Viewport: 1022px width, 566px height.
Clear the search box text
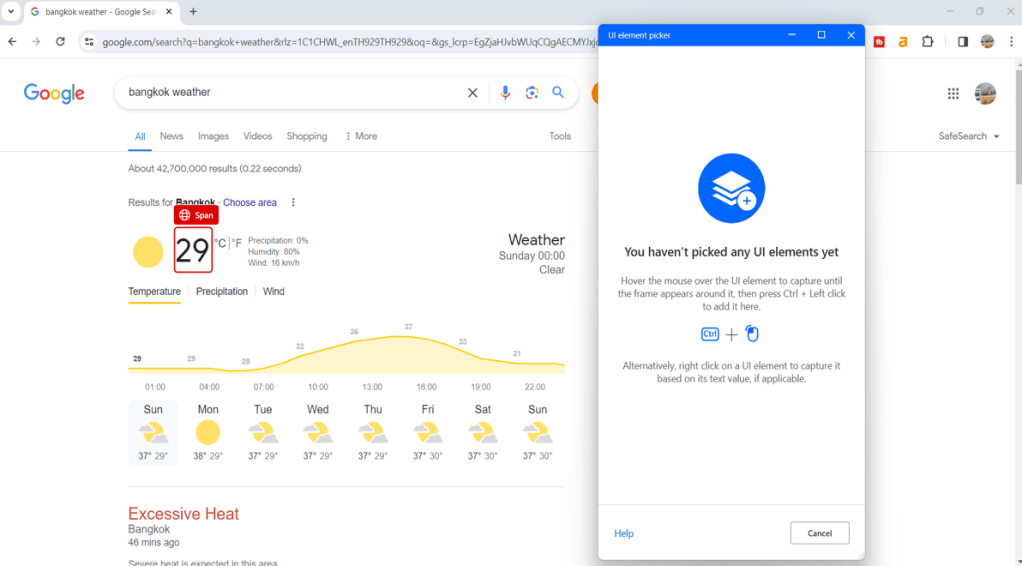(473, 93)
